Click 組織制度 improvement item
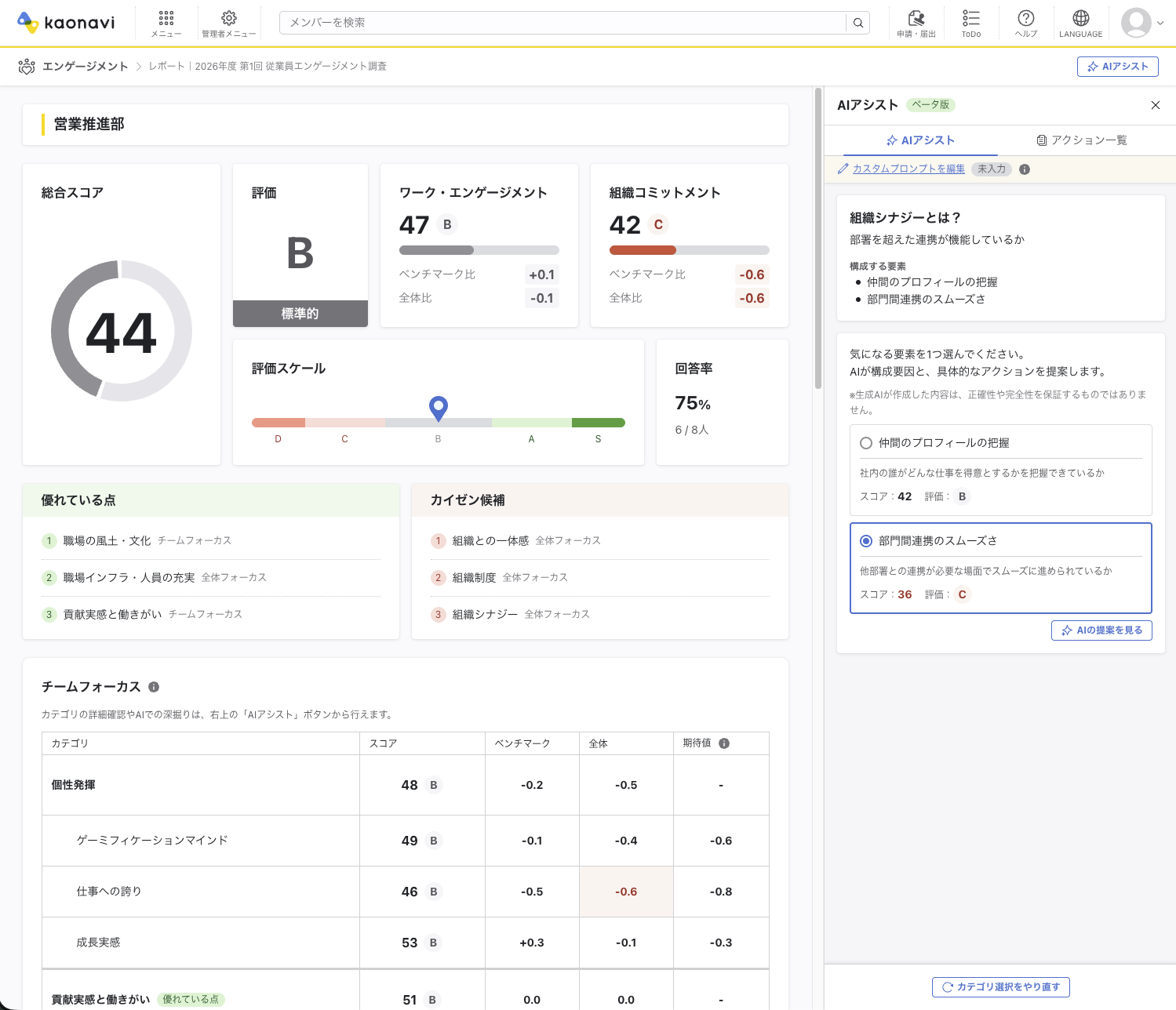This screenshot has width=1176, height=1010. [x=474, y=578]
